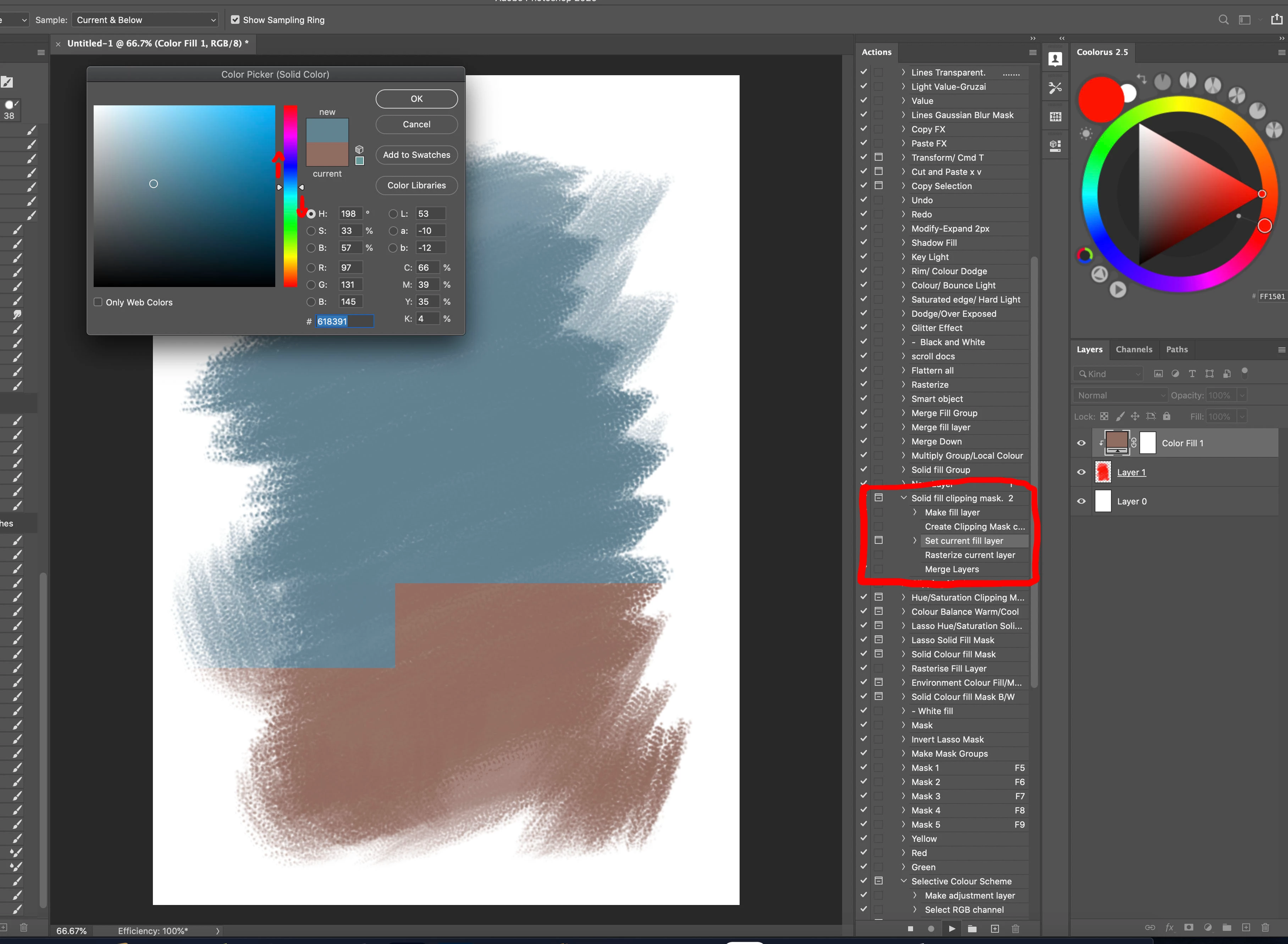Click the search magnifier icon in top bar
This screenshot has height=944, width=1288.
(1223, 20)
